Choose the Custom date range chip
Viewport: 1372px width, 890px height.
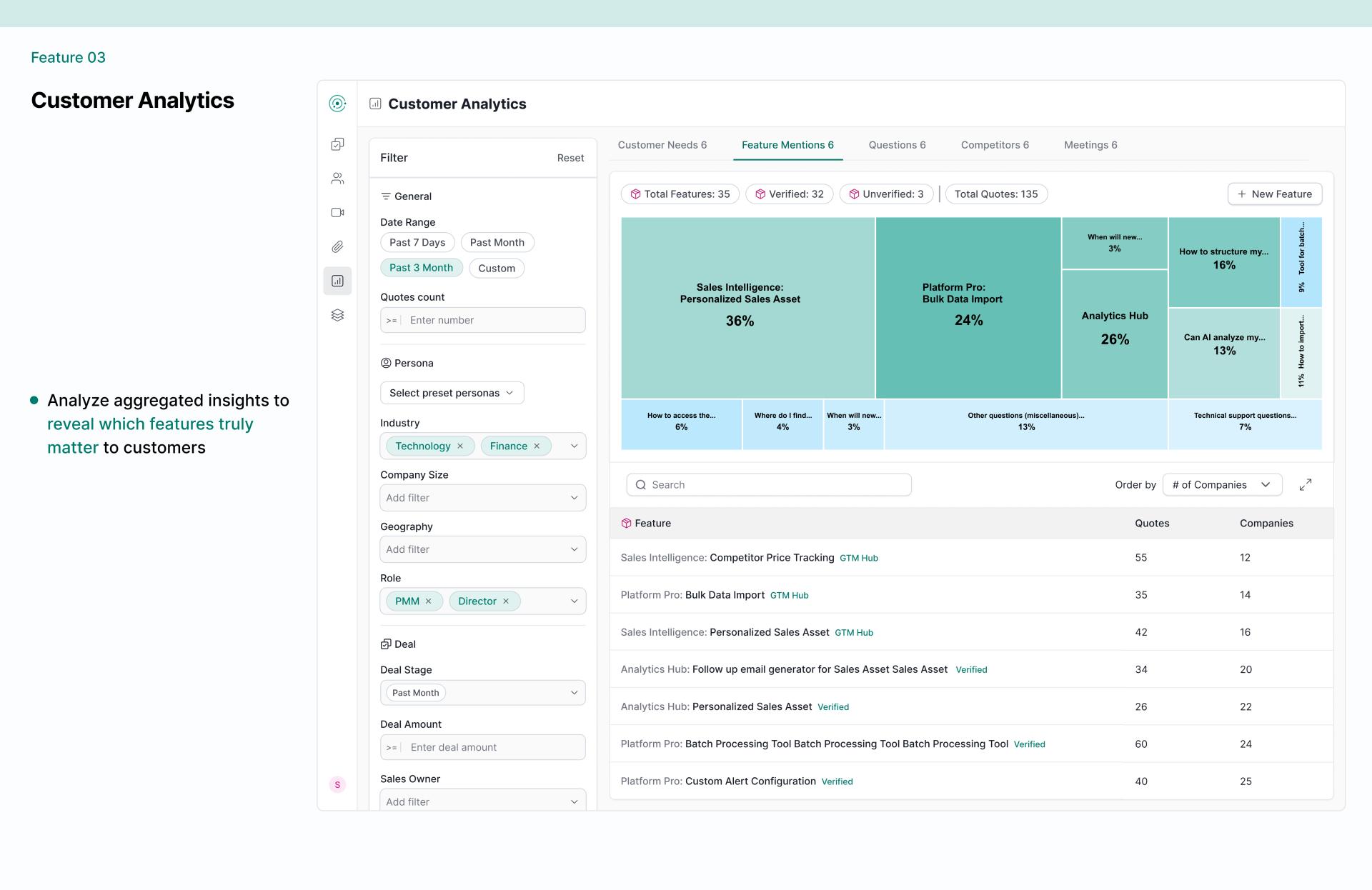tap(496, 269)
